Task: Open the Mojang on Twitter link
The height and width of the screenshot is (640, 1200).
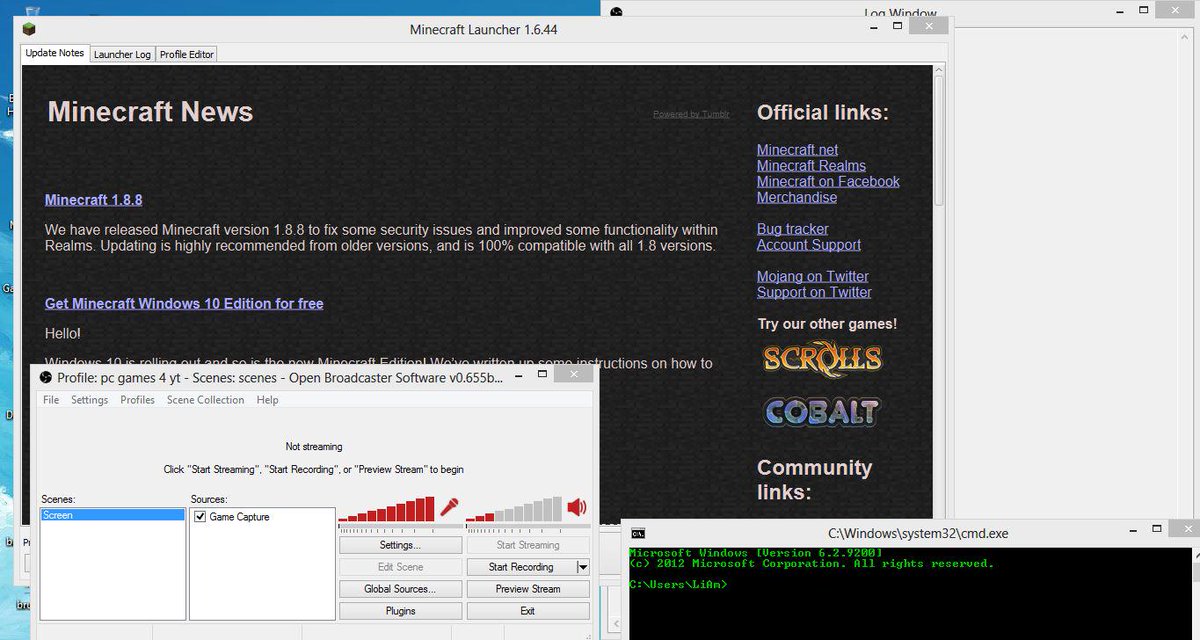Action: [x=813, y=277]
